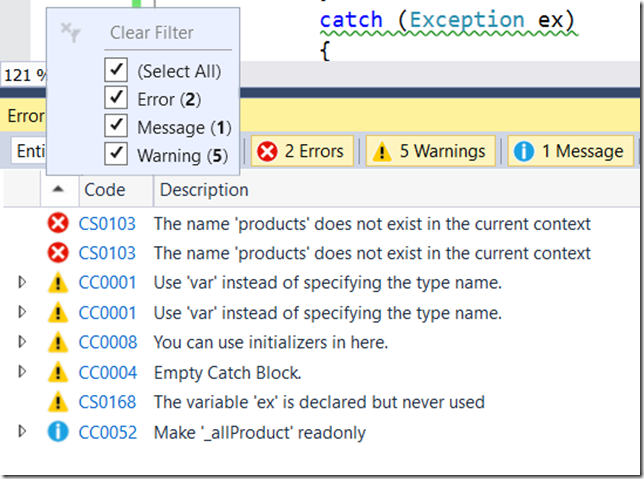Expand the CC0008 initializers warning row

point(22,342)
